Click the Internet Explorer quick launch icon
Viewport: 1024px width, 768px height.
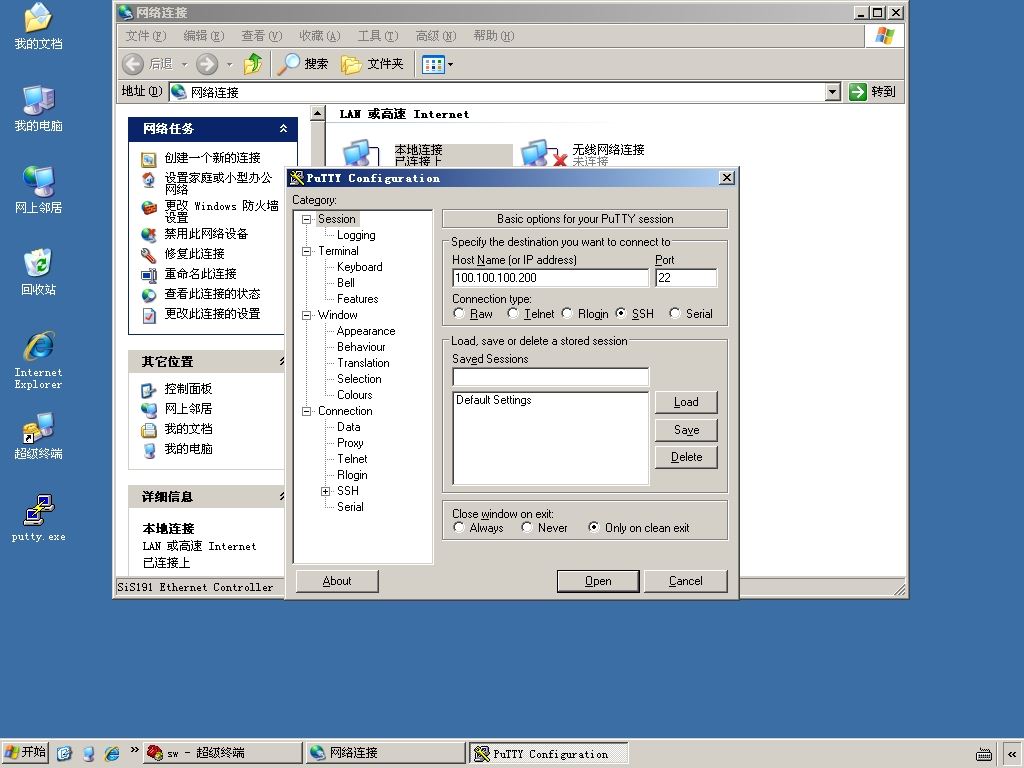pyautogui.click(x=112, y=754)
